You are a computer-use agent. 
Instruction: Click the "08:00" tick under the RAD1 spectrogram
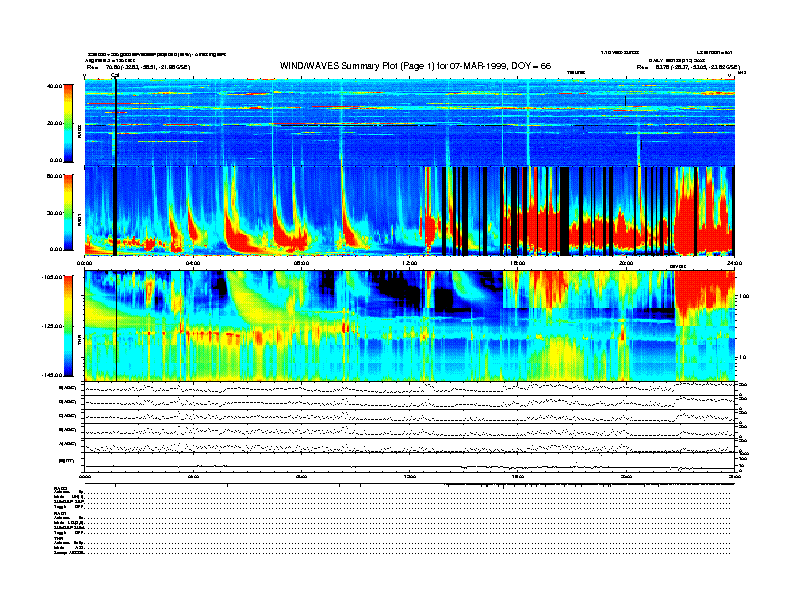[x=301, y=263]
